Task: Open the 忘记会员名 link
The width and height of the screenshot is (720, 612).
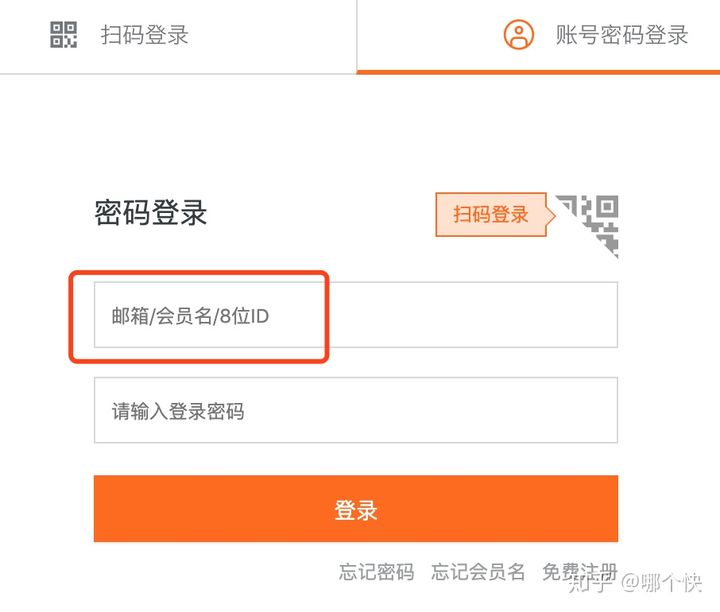Action: [478, 572]
